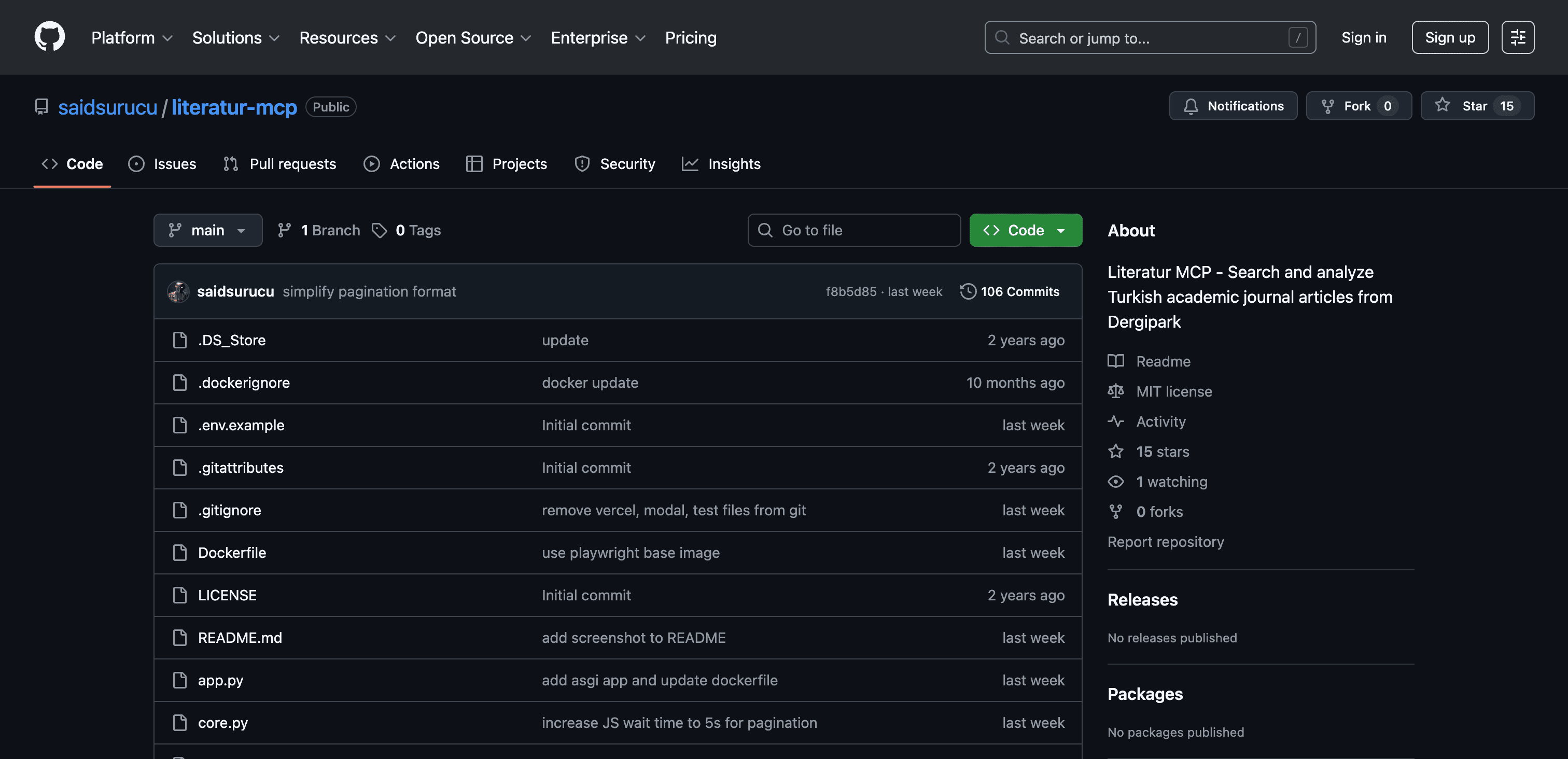Open the Dockerfile file link
The height and width of the screenshot is (759, 1568).
point(231,553)
